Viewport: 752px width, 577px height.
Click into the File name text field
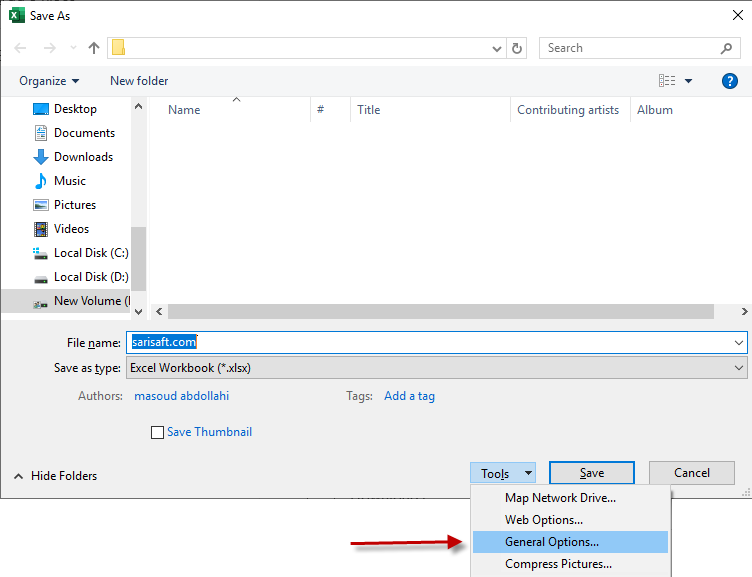coord(430,342)
